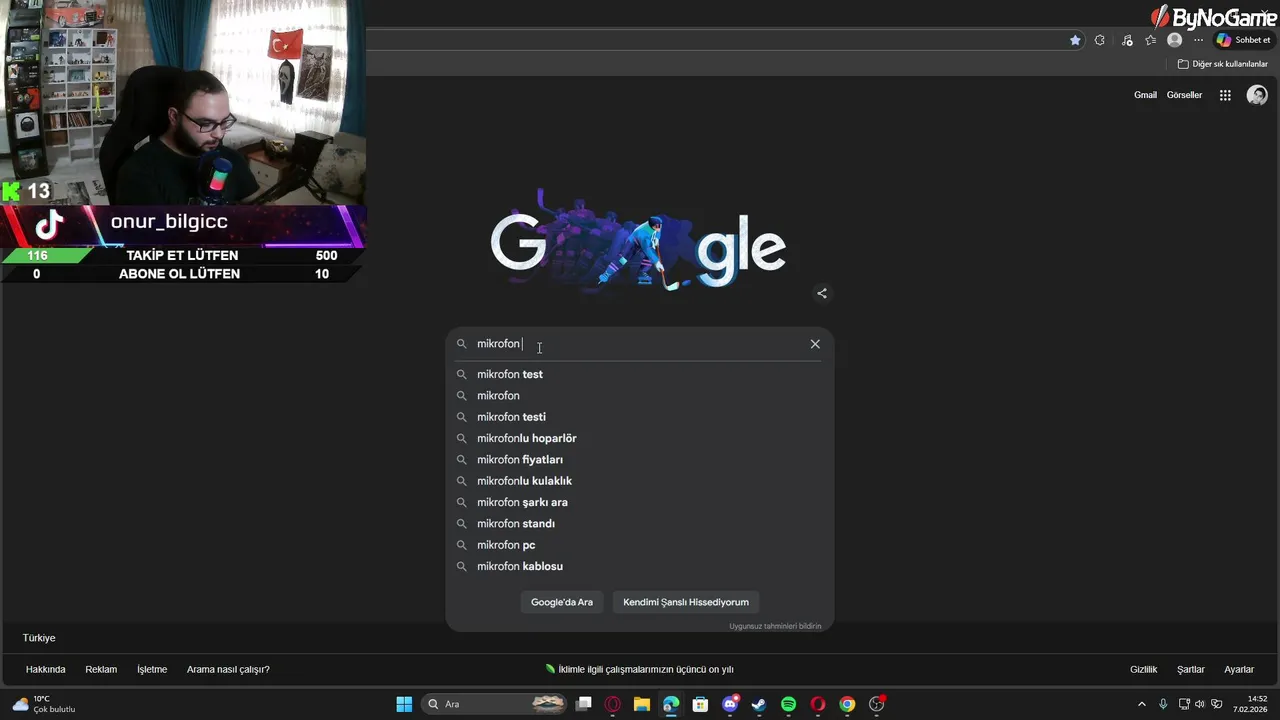Open the Reklam footer link

[101, 669]
